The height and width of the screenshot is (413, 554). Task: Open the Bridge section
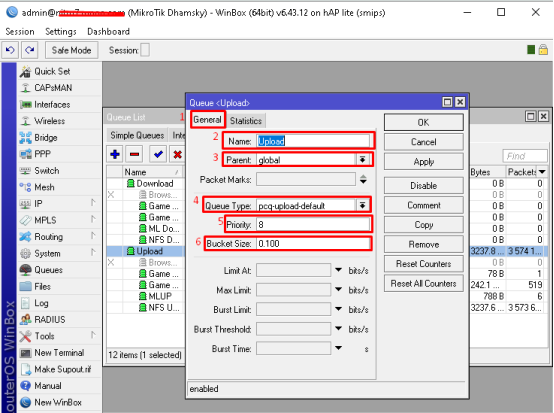(x=46, y=137)
